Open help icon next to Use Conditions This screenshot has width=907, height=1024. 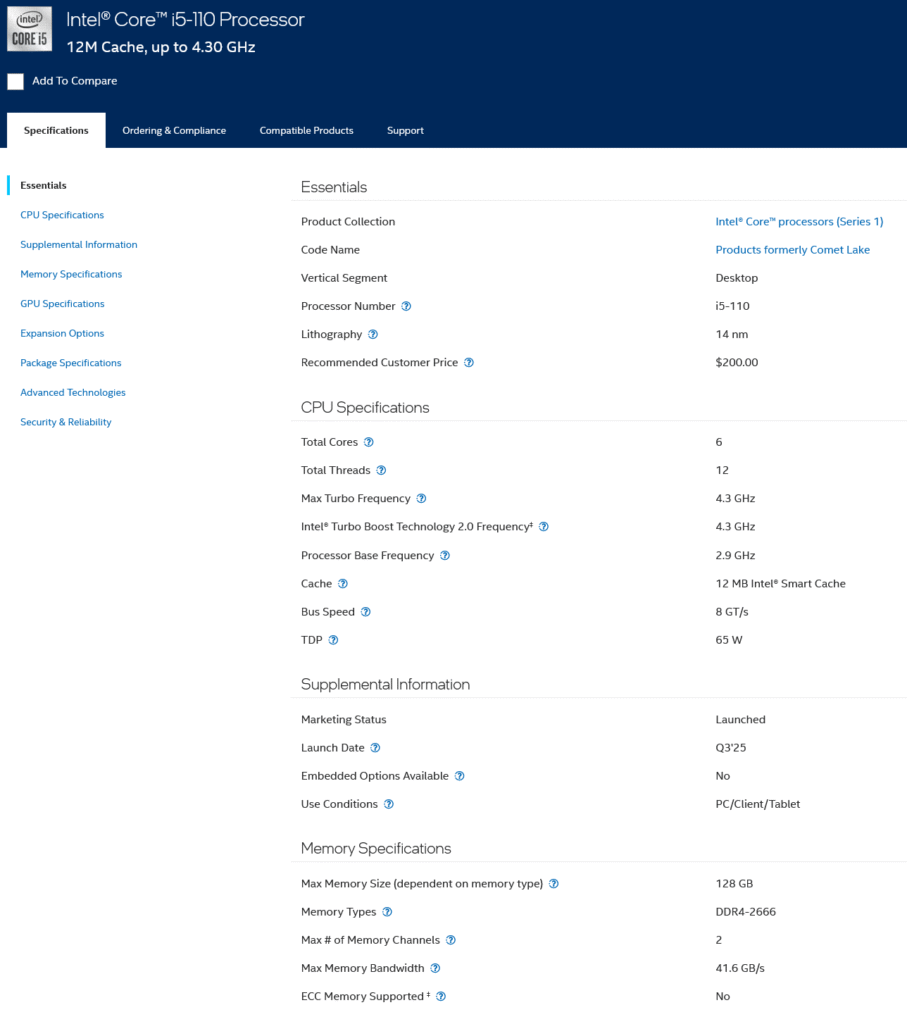(x=389, y=804)
